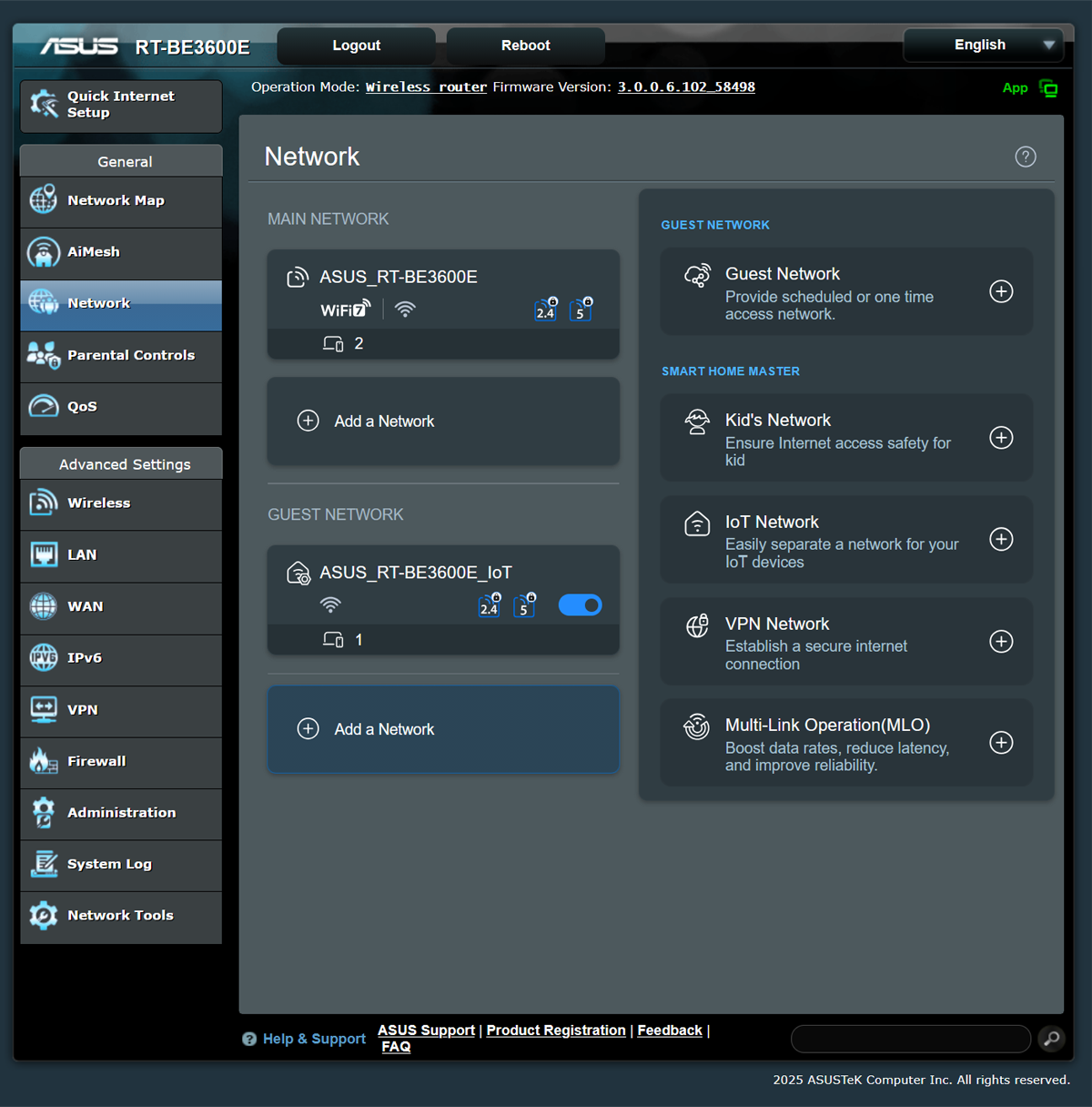The width and height of the screenshot is (1092, 1107).
Task: Open the FAQ link
Action: click(x=396, y=1047)
